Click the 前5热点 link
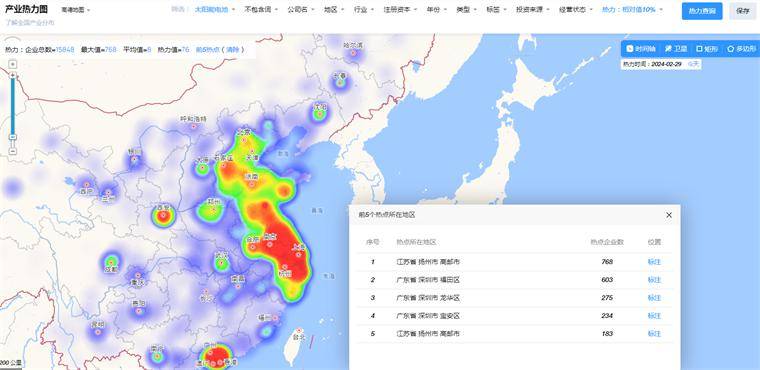Viewport: 760px width, 370px height. point(207,49)
